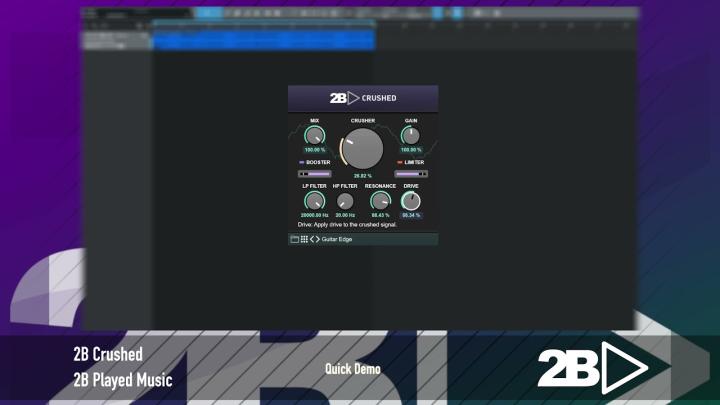Click the Gain knob
This screenshot has width=720, height=405.
[411, 135]
